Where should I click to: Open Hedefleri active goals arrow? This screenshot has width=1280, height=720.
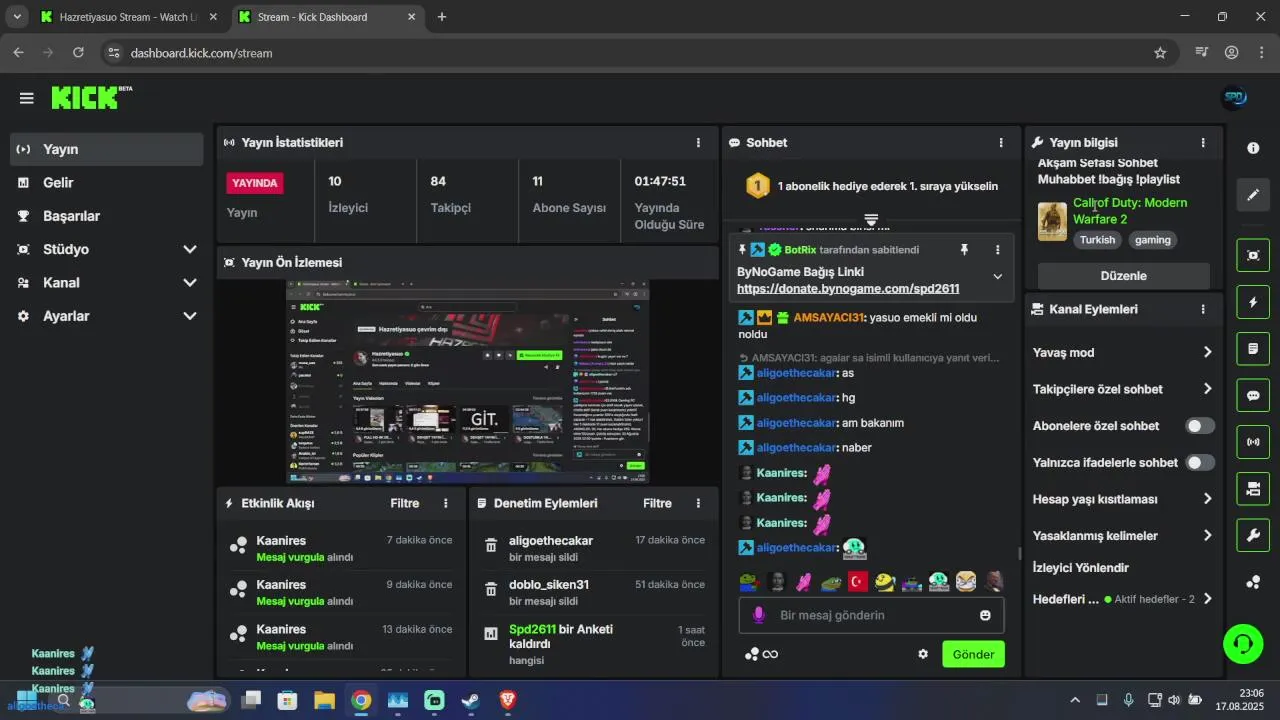1208,599
